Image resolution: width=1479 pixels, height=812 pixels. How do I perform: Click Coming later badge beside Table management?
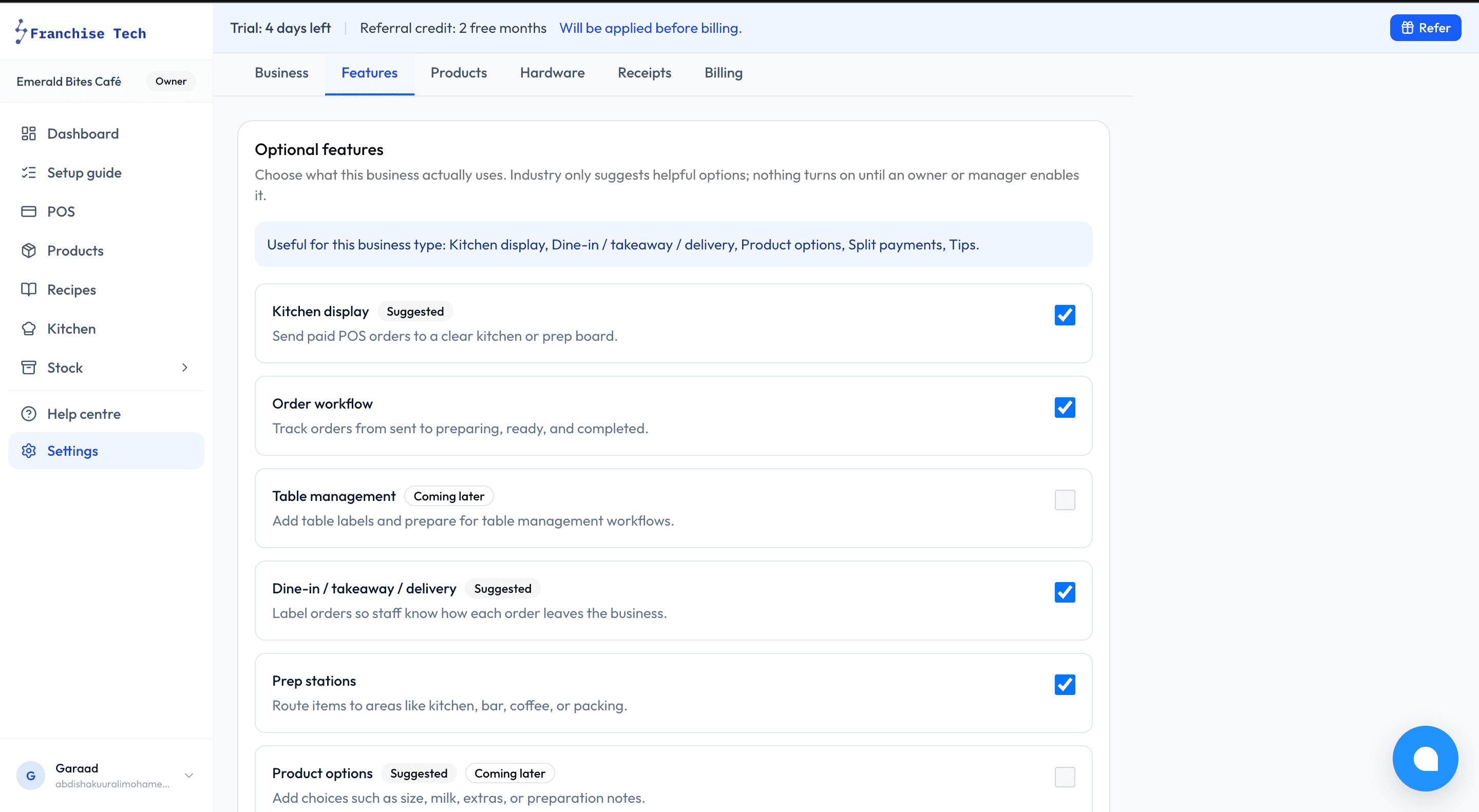tap(449, 496)
